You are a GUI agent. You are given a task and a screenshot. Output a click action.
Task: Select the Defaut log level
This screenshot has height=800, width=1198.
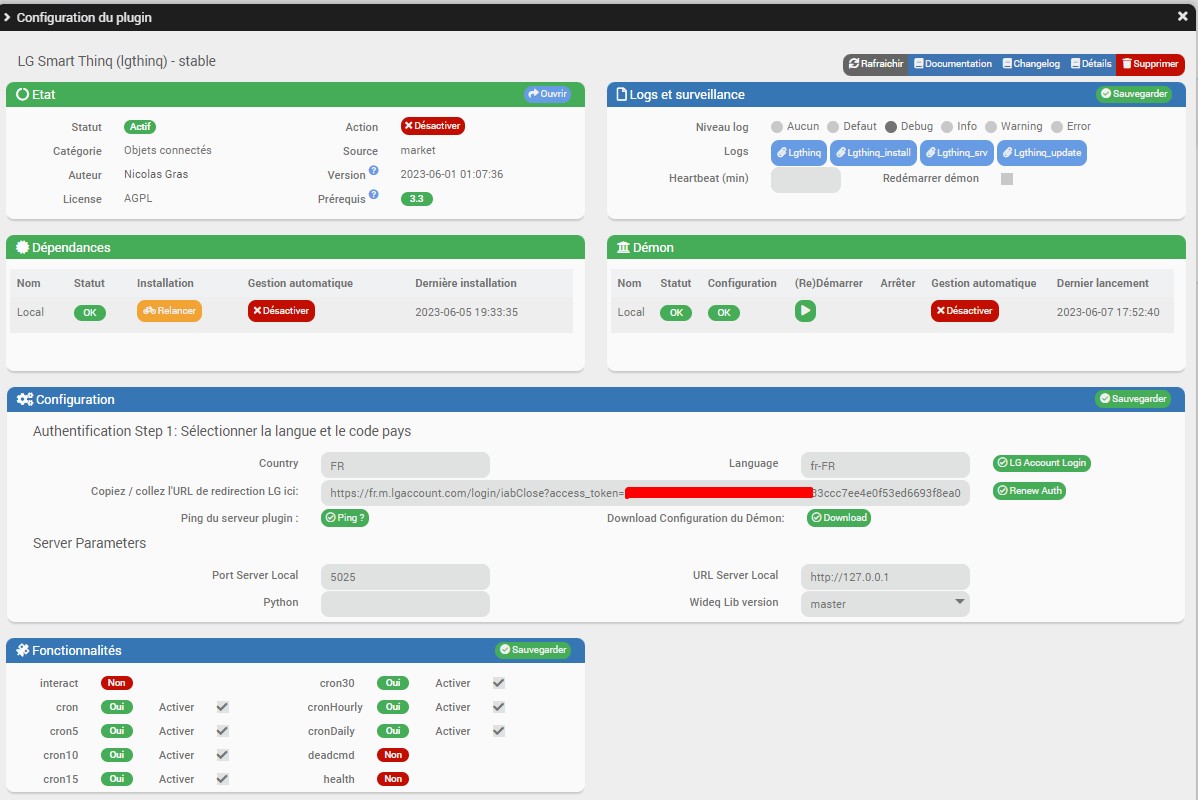[x=833, y=127]
